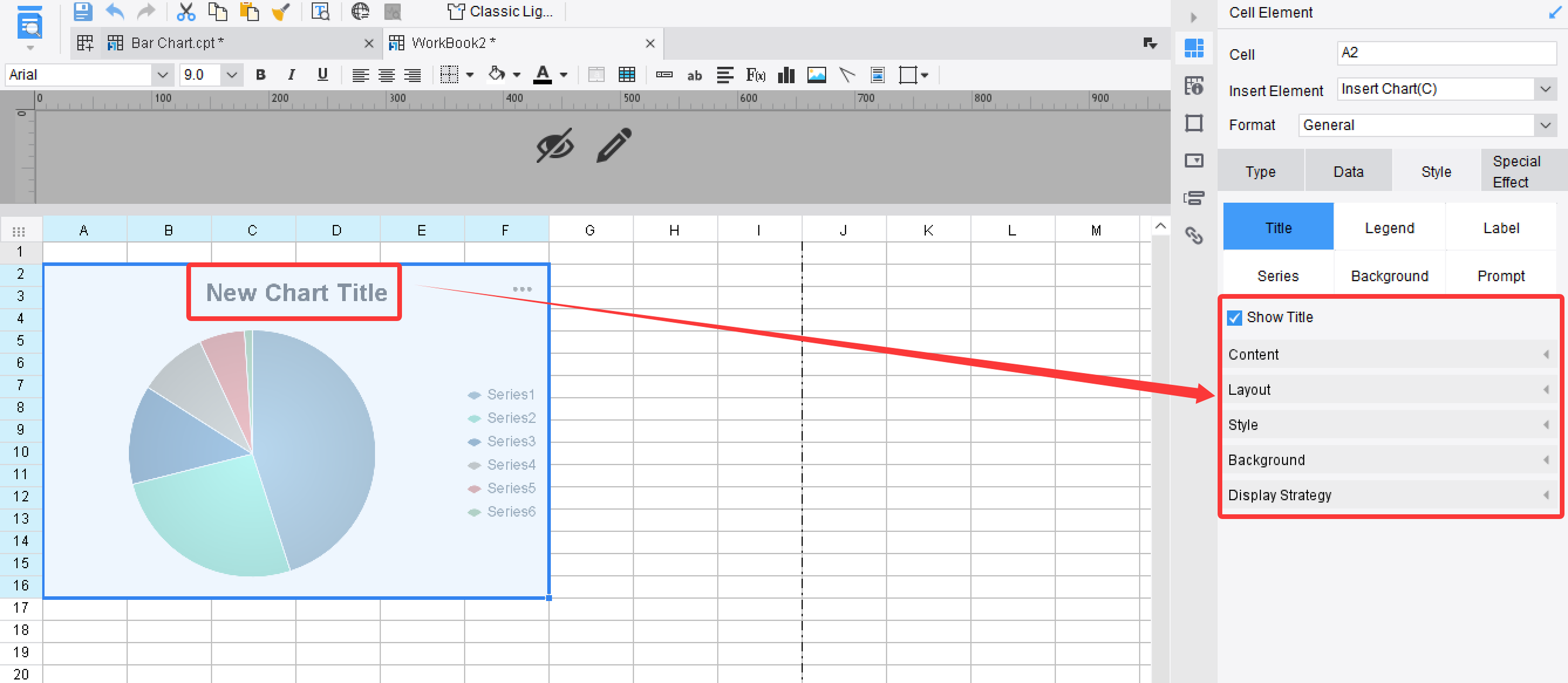Click the insert formula F(x) icon
Viewport: 1568px width, 683px height.
coord(755,75)
